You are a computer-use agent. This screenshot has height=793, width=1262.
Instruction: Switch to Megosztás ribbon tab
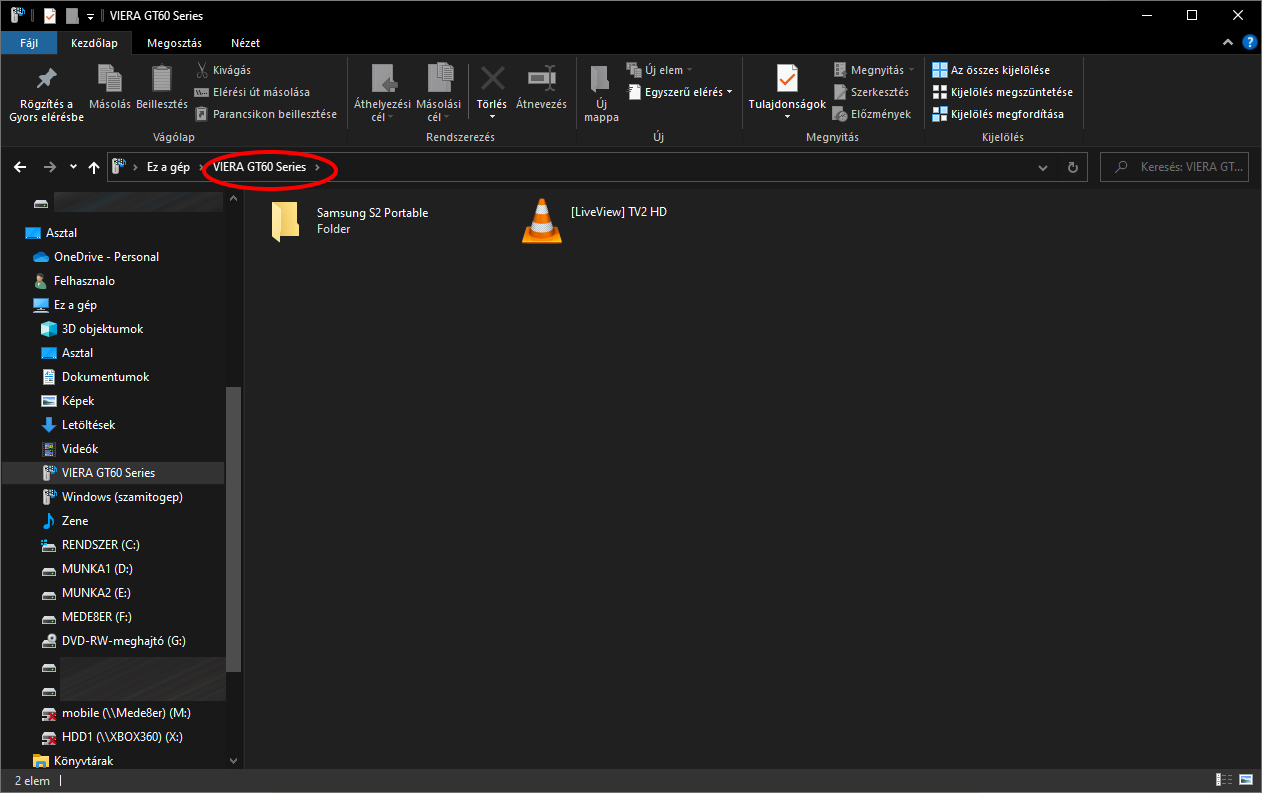click(x=174, y=43)
